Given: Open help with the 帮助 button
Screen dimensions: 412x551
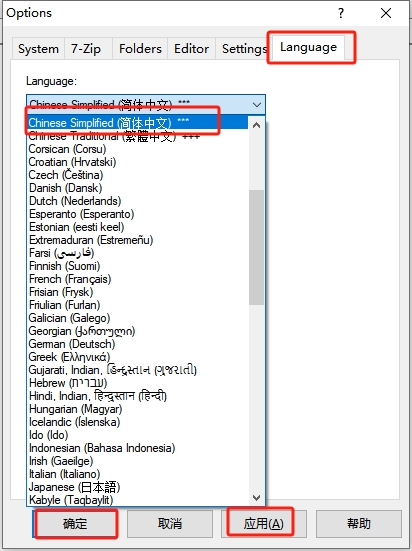Looking at the screenshot, I should [x=359, y=524].
